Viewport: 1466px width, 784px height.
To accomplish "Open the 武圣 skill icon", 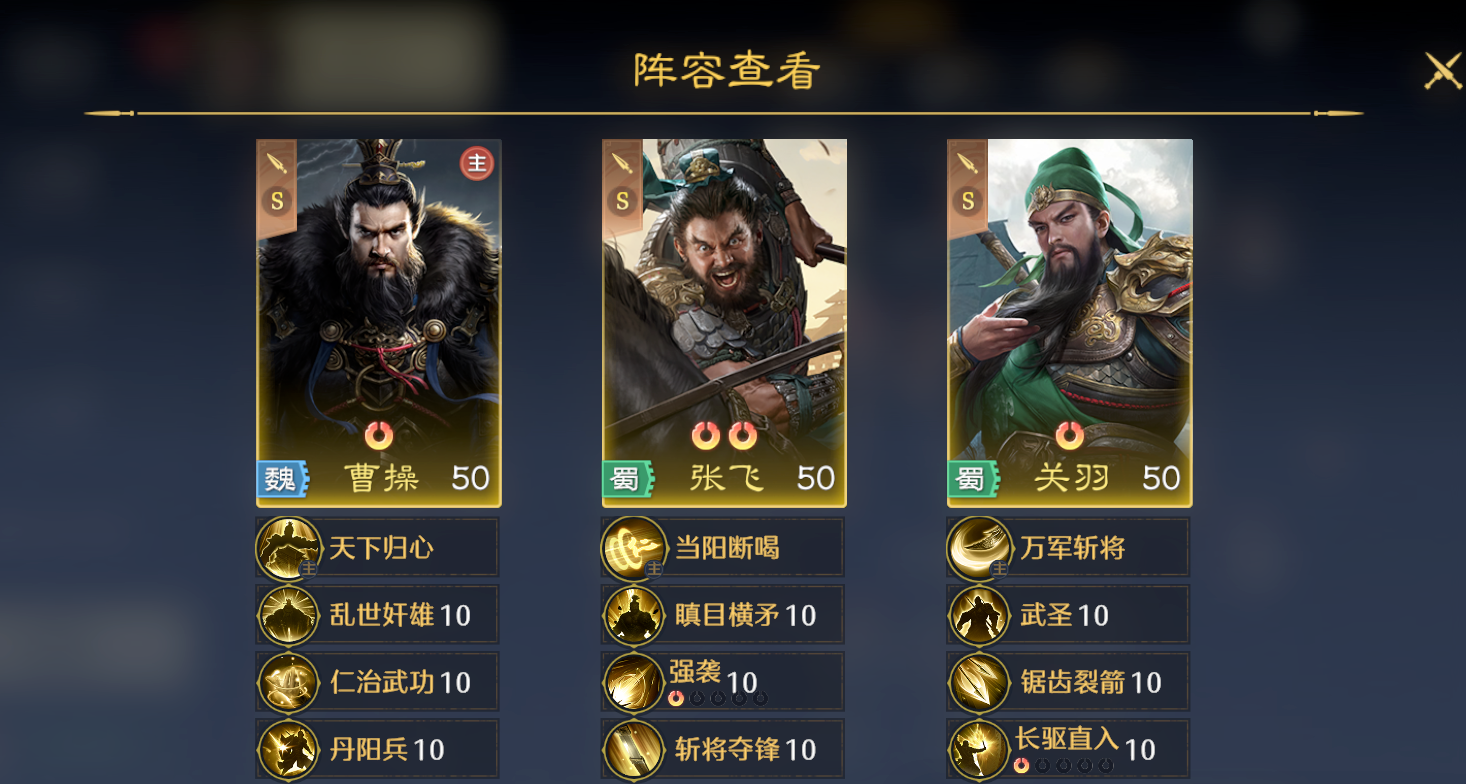I will 979,615.
